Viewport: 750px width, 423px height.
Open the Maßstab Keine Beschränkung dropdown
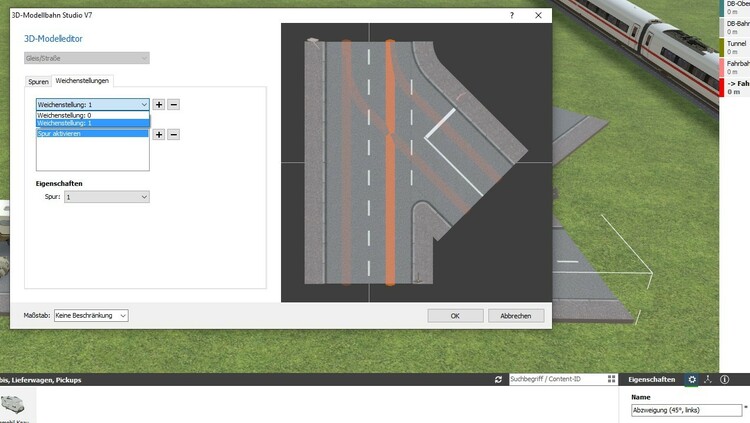[91, 315]
